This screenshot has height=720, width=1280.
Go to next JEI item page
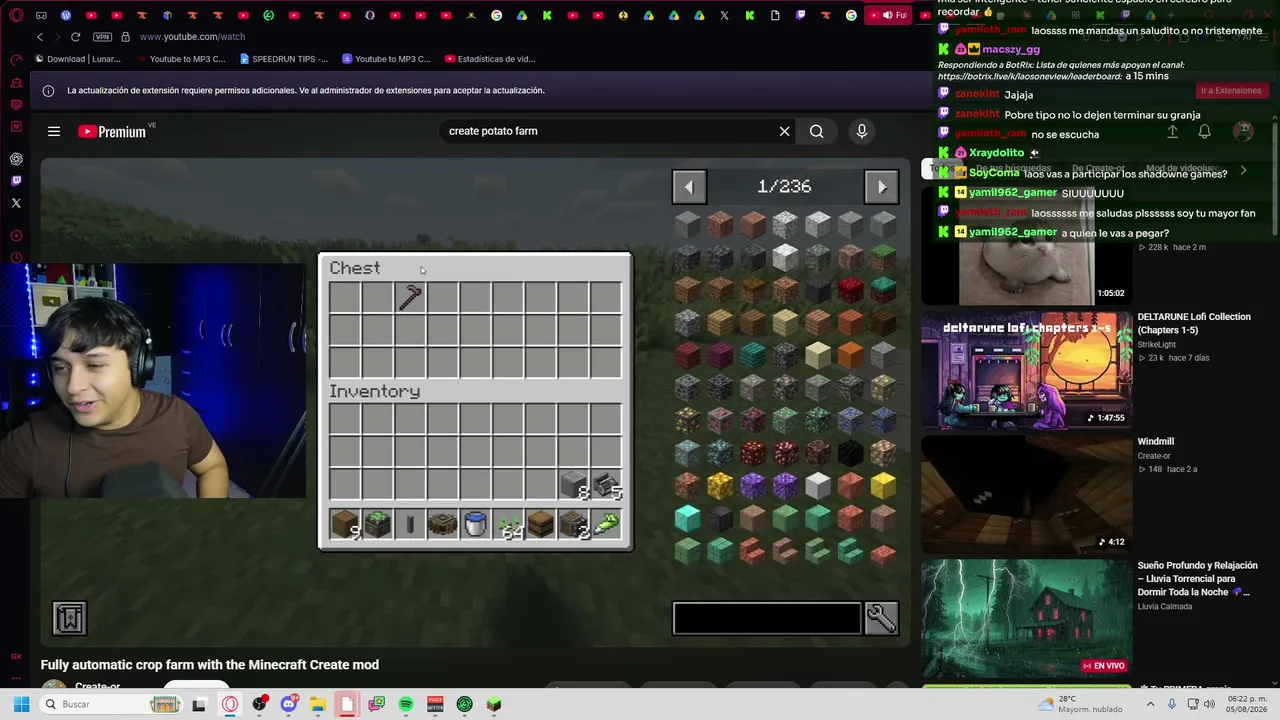pos(881,187)
